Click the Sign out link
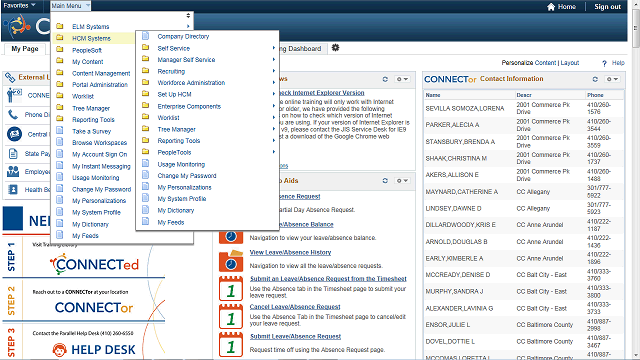The height and width of the screenshot is (360, 640). pyautogui.click(x=607, y=7)
